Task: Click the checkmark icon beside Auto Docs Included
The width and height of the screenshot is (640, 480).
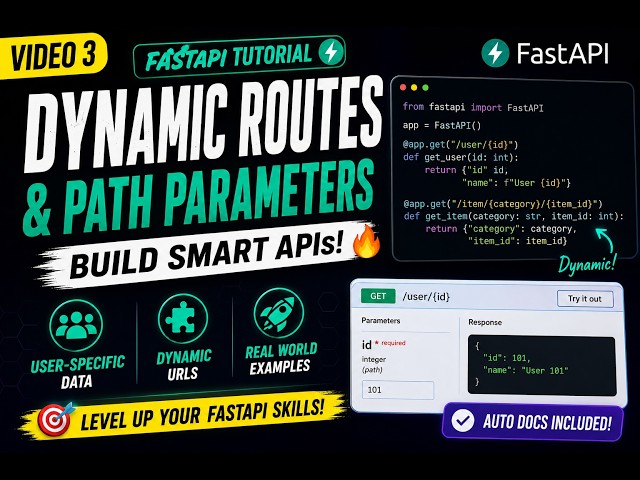Action: (463, 421)
